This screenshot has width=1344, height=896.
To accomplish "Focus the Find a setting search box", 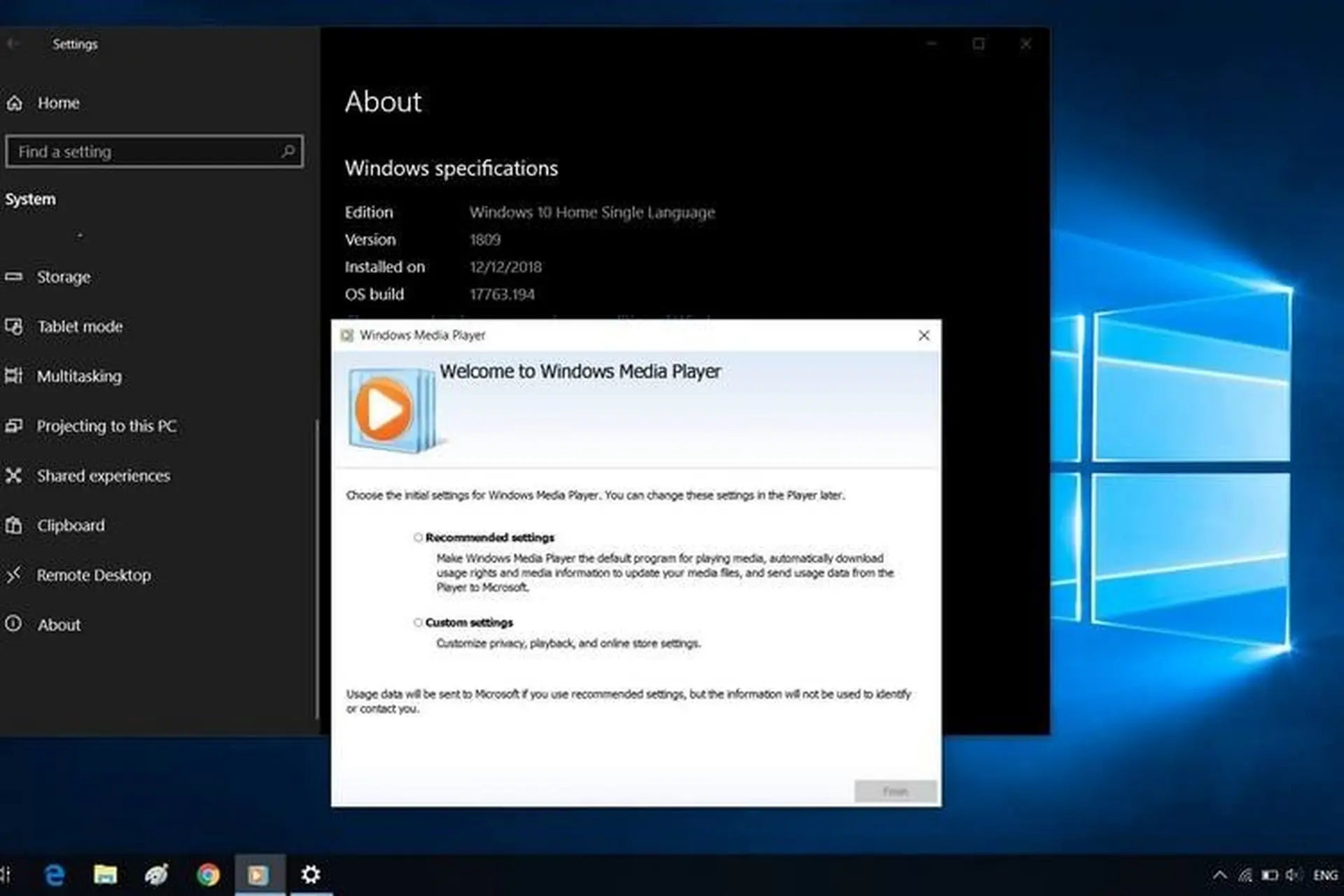I will 154,151.
